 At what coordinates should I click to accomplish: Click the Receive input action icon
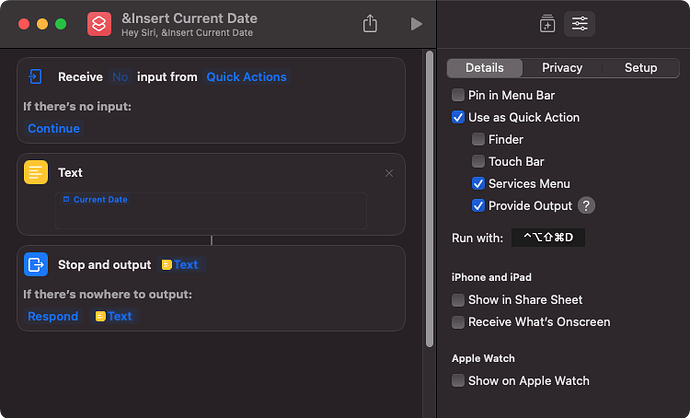(x=35, y=77)
